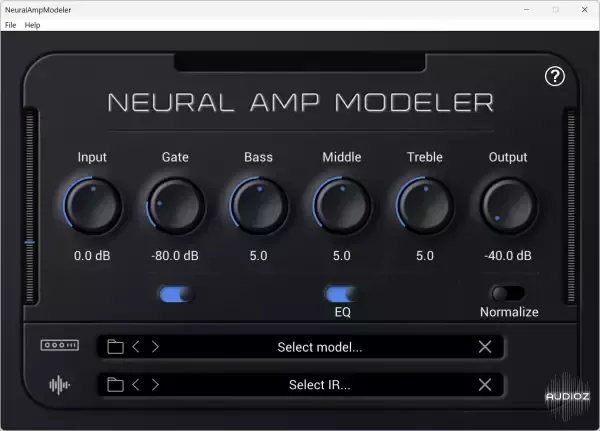Minimize the NeuralAmpModeler window
The height and width of the screenshot is (431, 600).
(527, 10)
